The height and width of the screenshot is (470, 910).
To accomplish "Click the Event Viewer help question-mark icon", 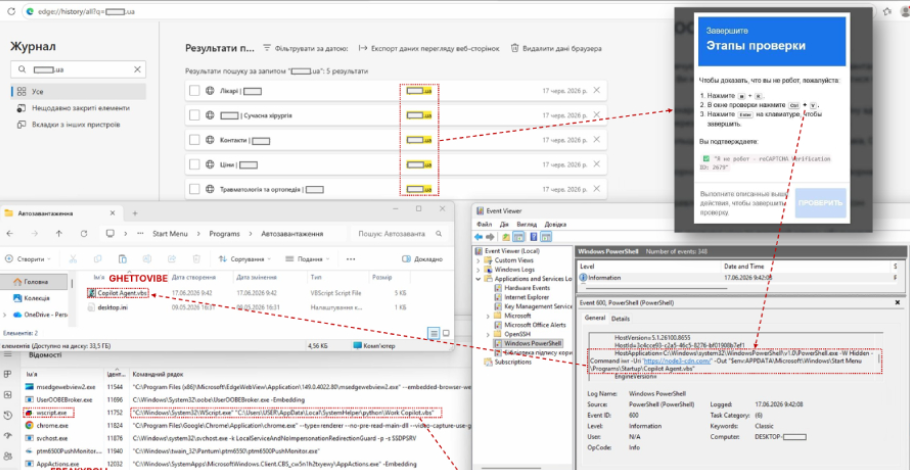I will 533,237.
